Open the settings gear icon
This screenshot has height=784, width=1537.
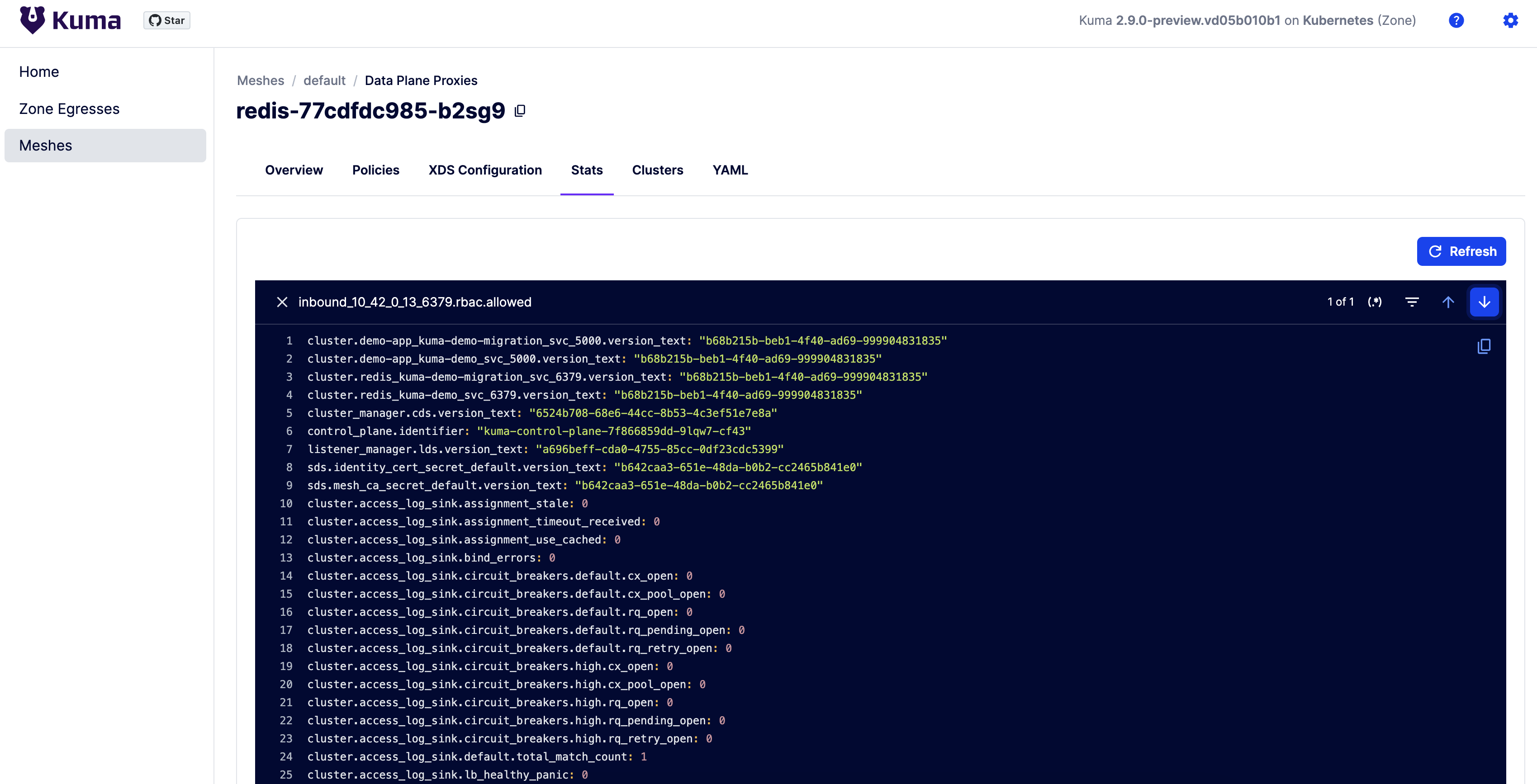tap(1510, 20)
